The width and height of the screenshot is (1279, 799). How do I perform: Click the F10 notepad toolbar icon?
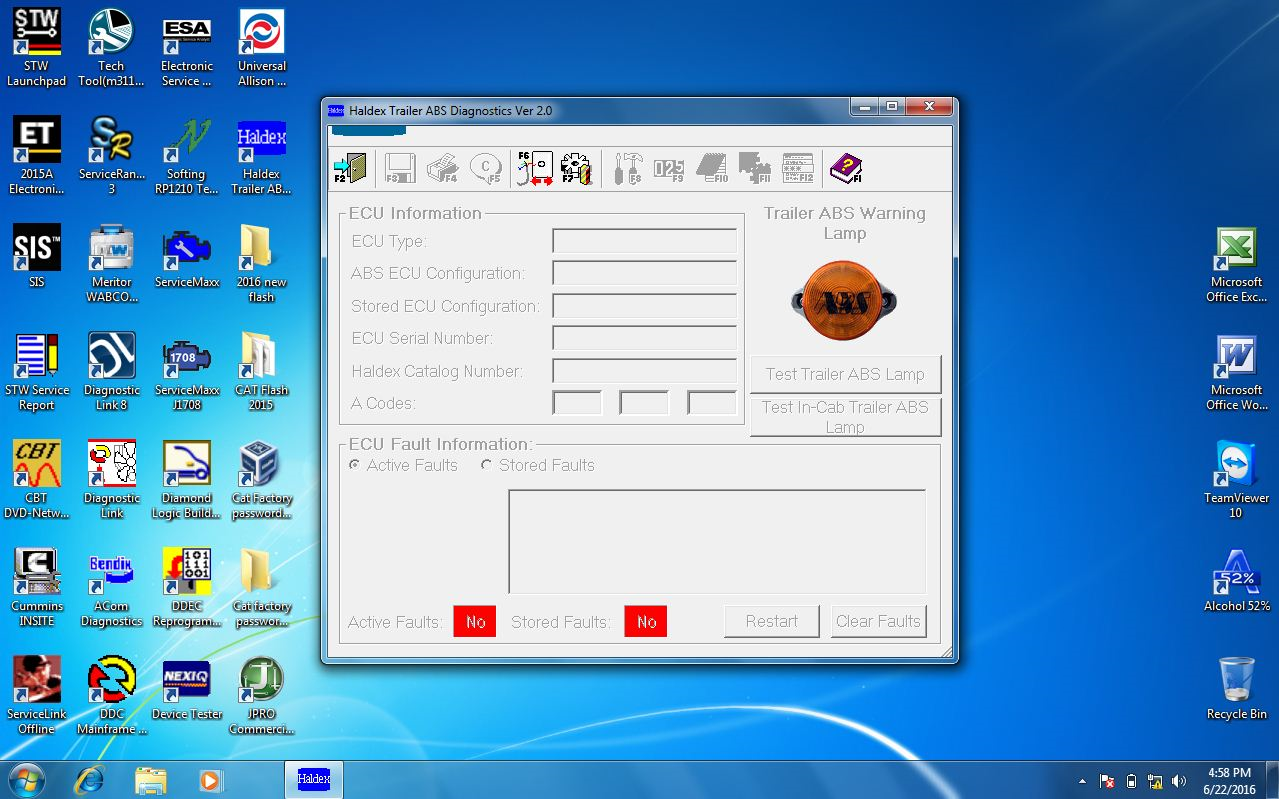click(x=712, y=168)
